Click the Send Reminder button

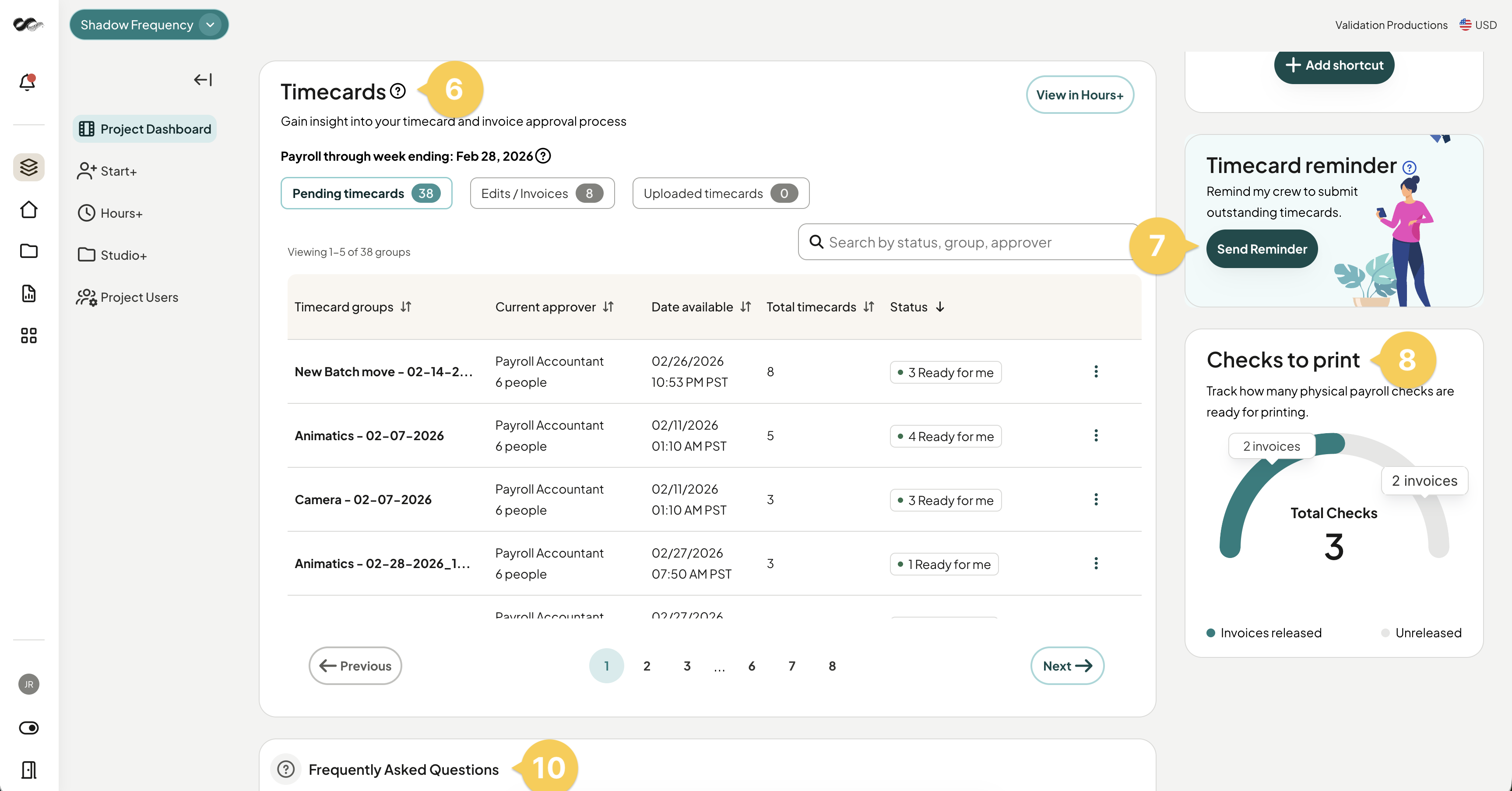(x=1262, y=249)
